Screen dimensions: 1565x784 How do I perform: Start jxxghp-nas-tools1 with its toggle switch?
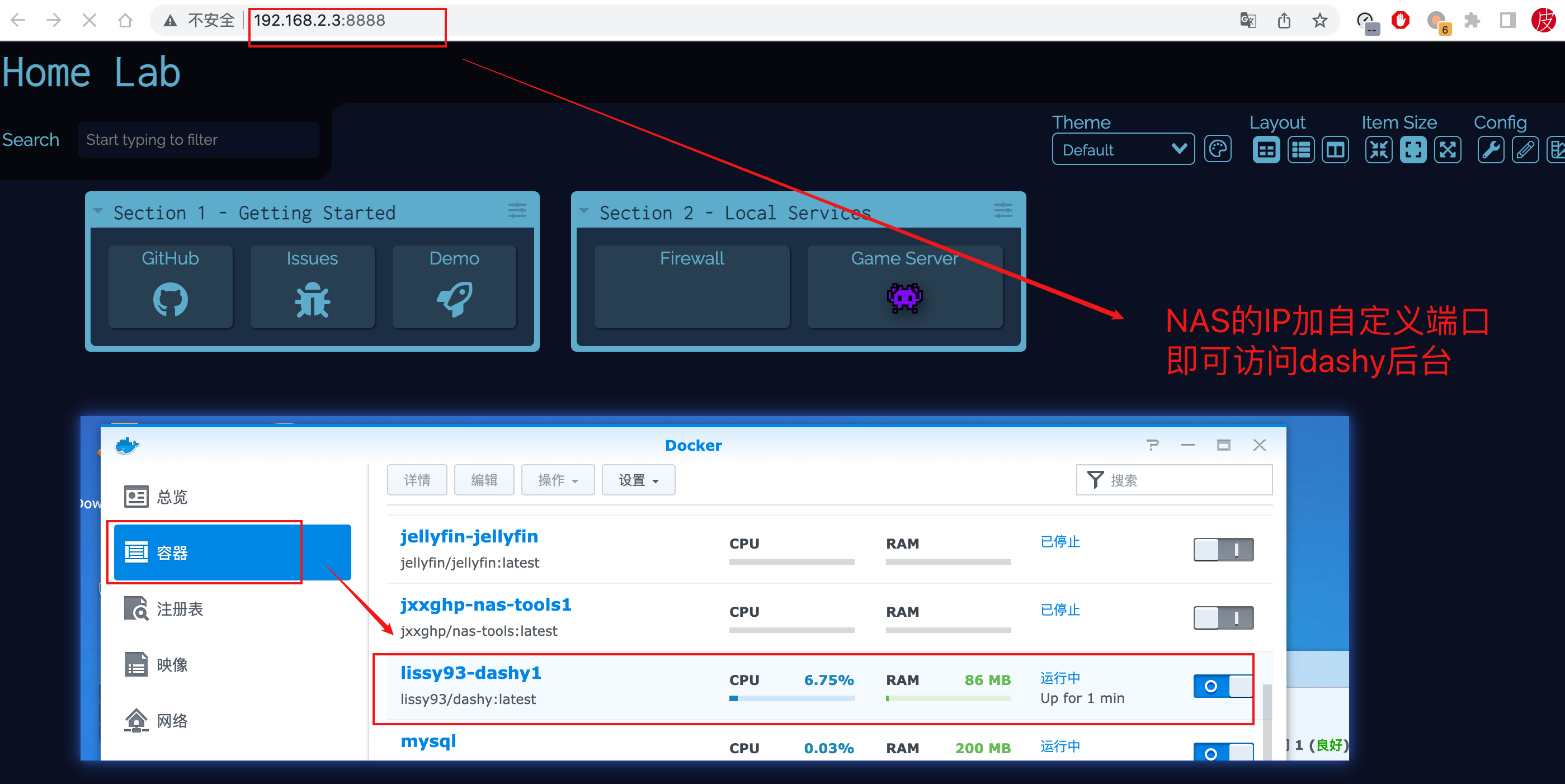[x=1223, y=617]
